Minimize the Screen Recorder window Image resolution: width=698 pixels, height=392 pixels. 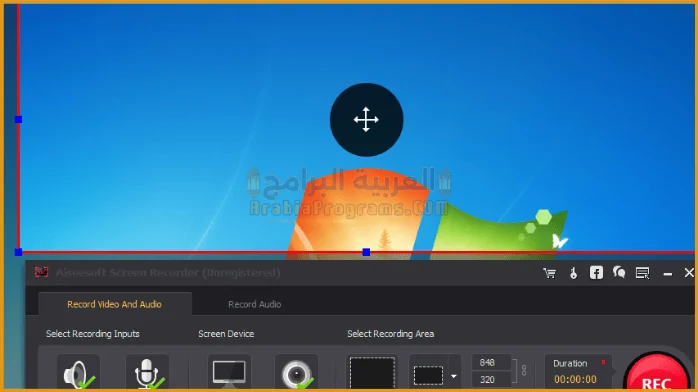(x=667, y=274)
